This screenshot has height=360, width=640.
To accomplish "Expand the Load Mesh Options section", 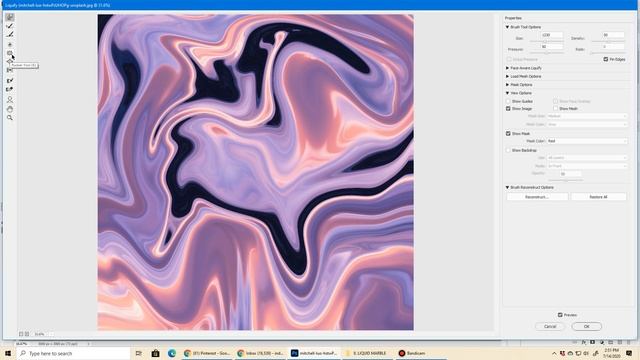I will [507, 76].
